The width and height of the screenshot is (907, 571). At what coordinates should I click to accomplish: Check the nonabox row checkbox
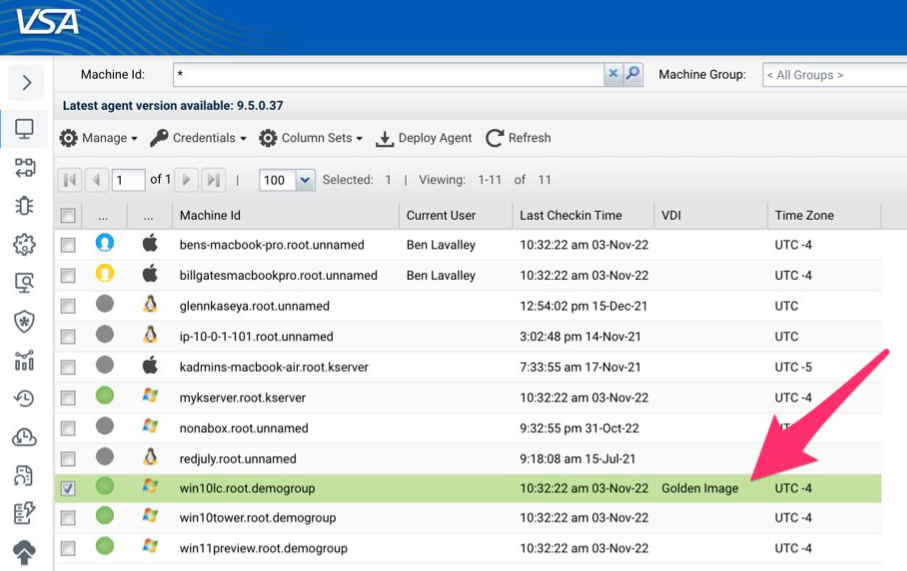point(68,429)
